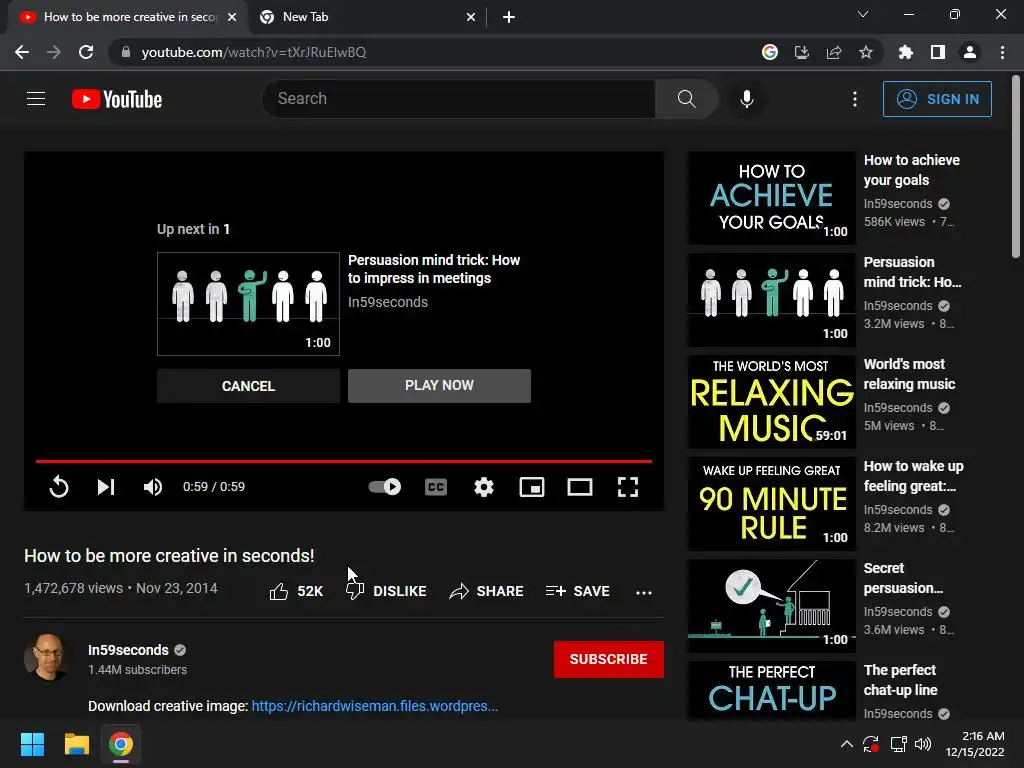Focus the YouTube search field
This screenshot has height=768, width=1024.
458,99
